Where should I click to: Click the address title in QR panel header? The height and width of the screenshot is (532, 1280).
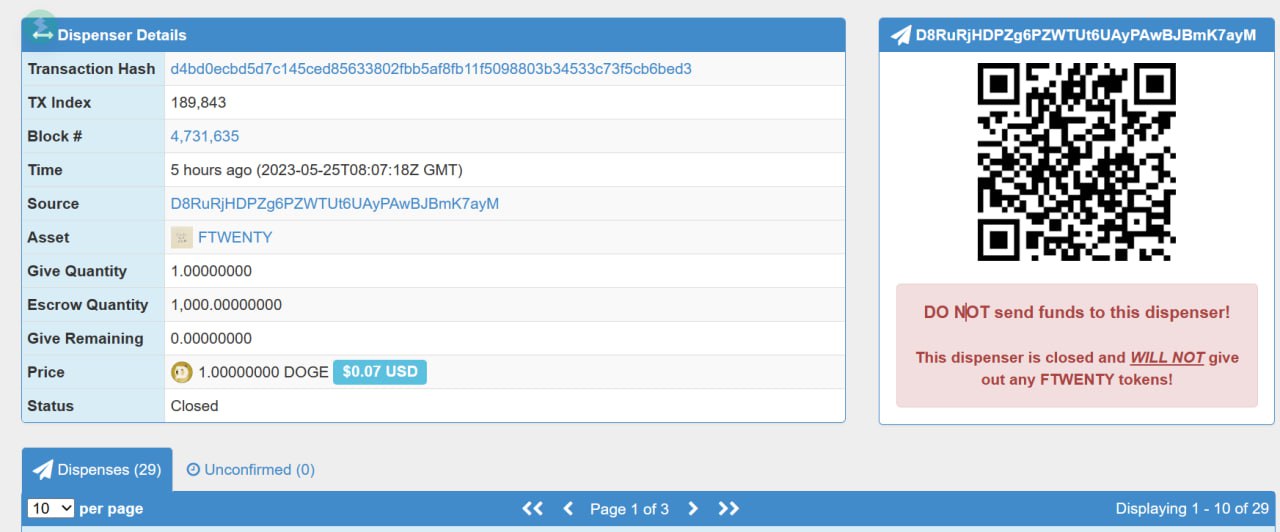click(1086, 35)
